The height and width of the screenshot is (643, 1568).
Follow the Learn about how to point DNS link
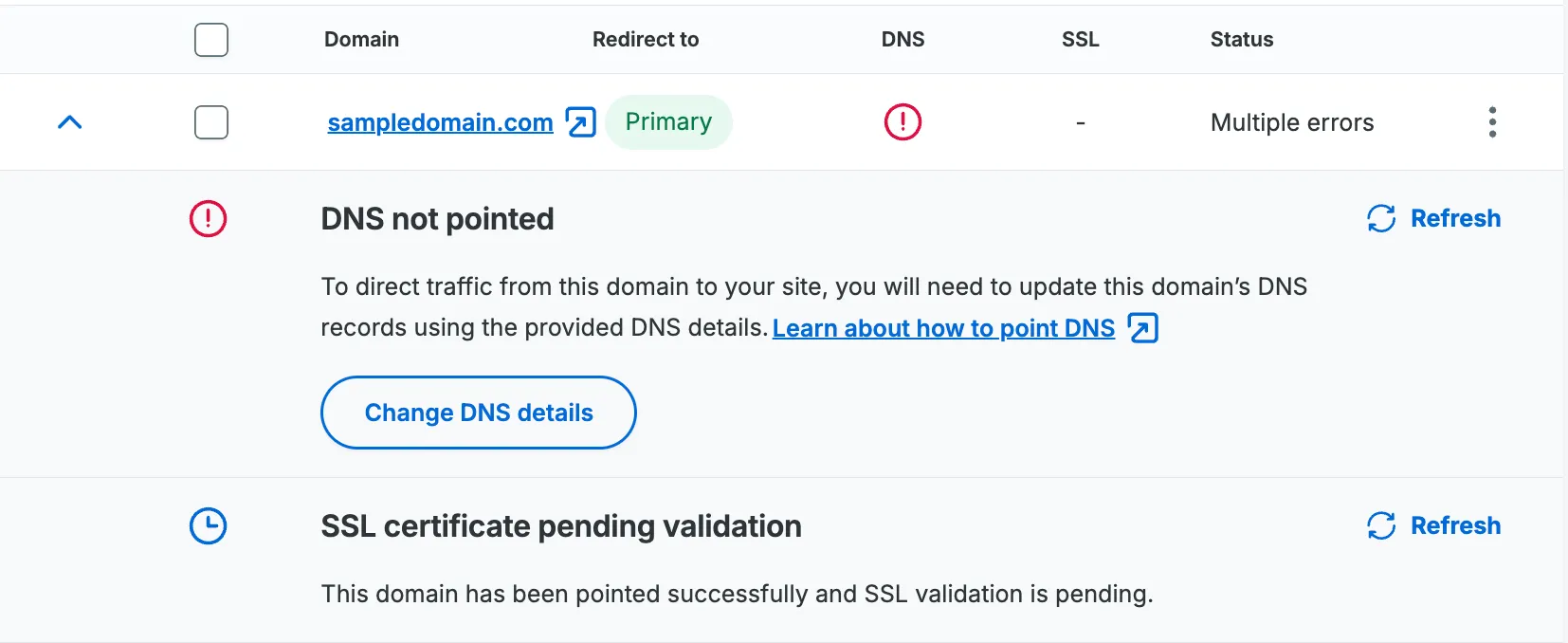942,327
